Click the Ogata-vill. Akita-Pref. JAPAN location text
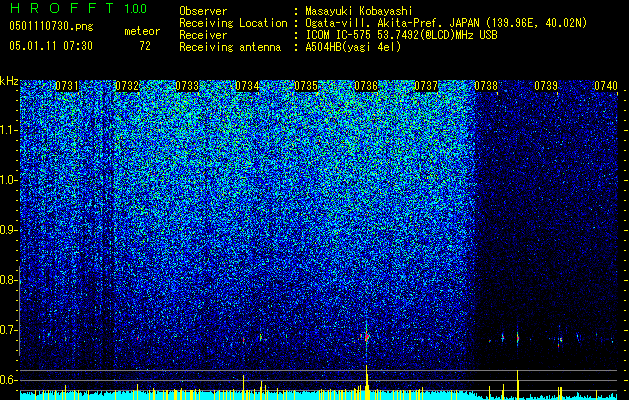 (x=446, y=23)
